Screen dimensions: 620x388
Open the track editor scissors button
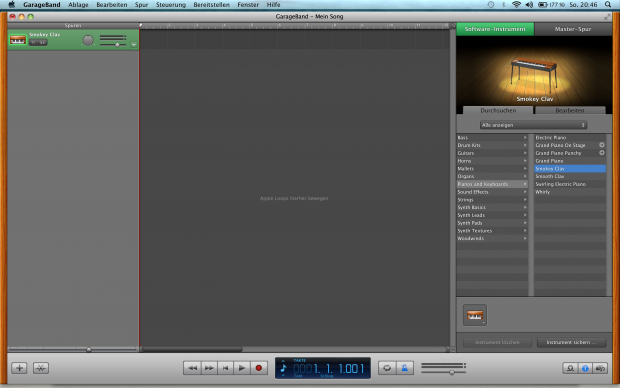pos(41,368)
